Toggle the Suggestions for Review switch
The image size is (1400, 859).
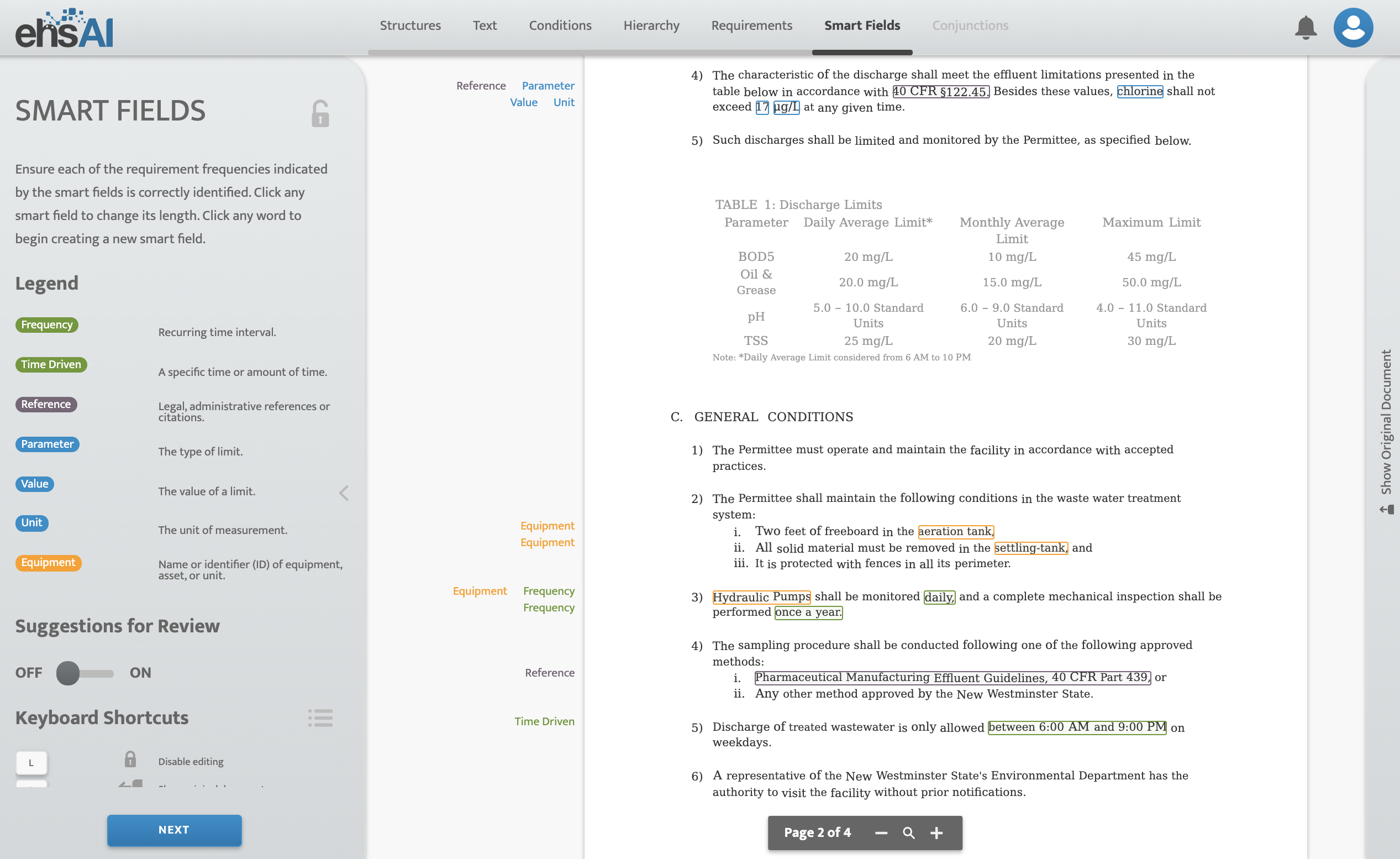(x=85, y=673)
